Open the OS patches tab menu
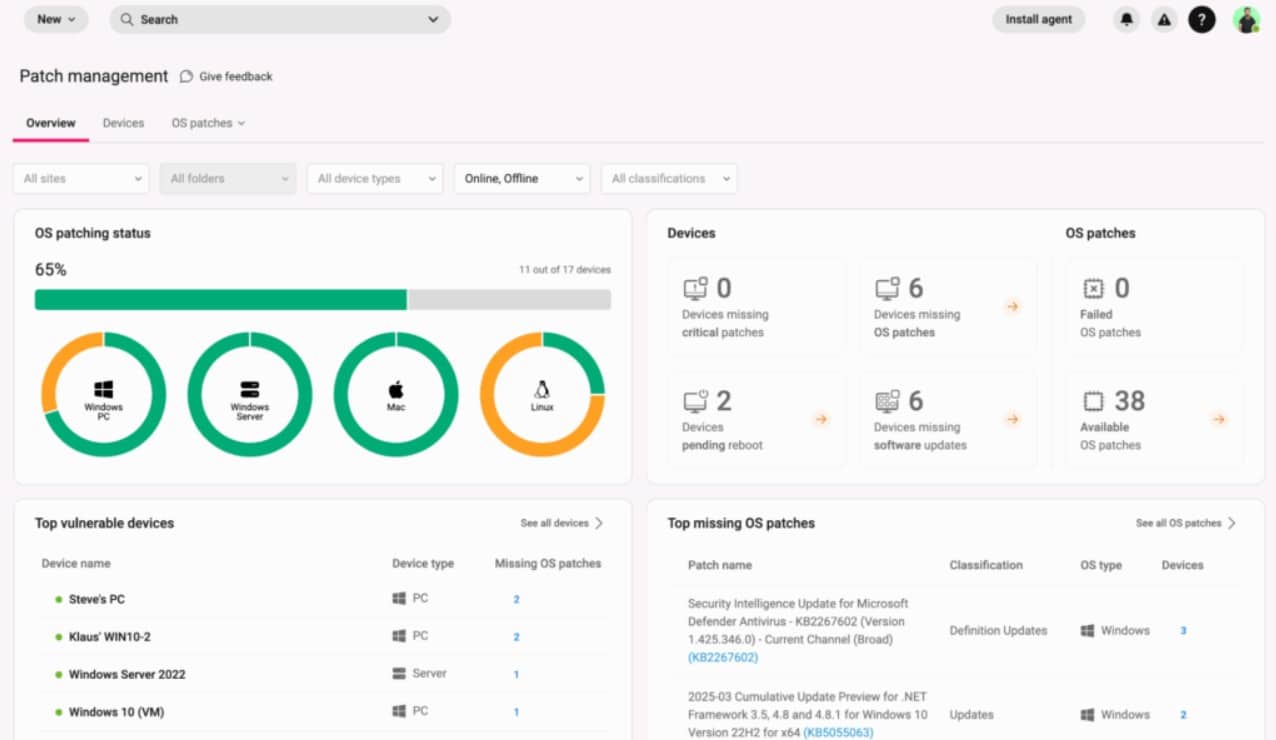The image size is (1276, 740). tap(208, 123)
